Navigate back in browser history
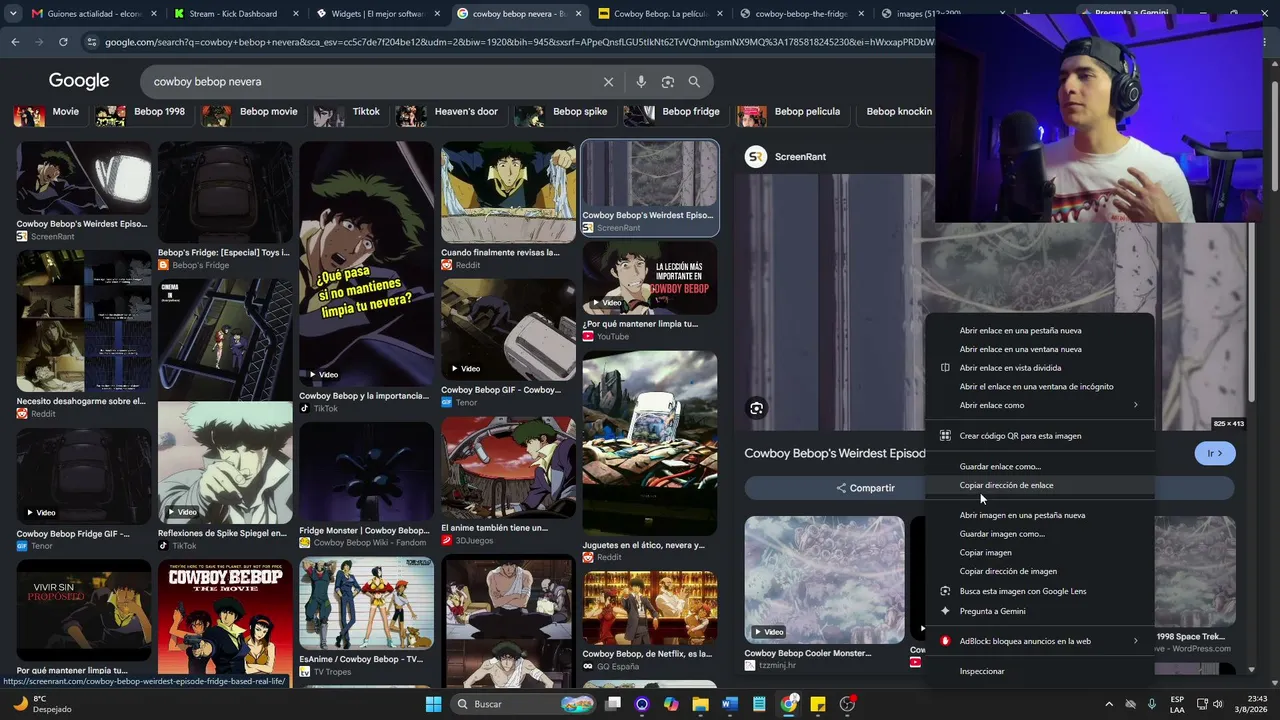Viewport: 1280px width, 720px height. click(x=15, y=42)
